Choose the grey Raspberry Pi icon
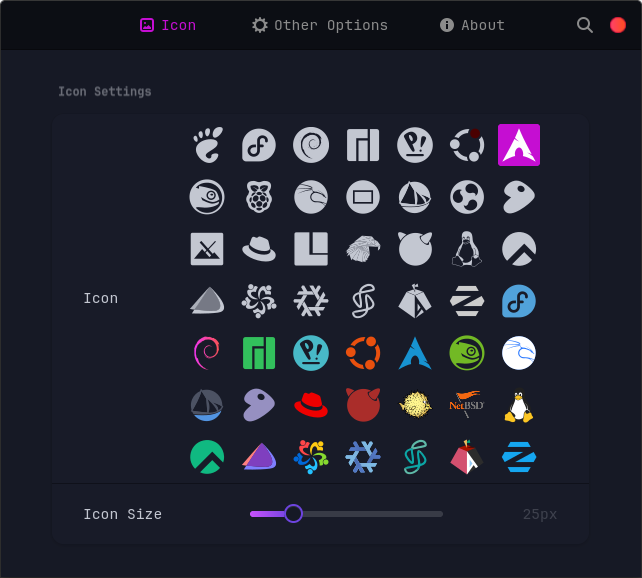 pyautogui.click(x=259, y=197)
